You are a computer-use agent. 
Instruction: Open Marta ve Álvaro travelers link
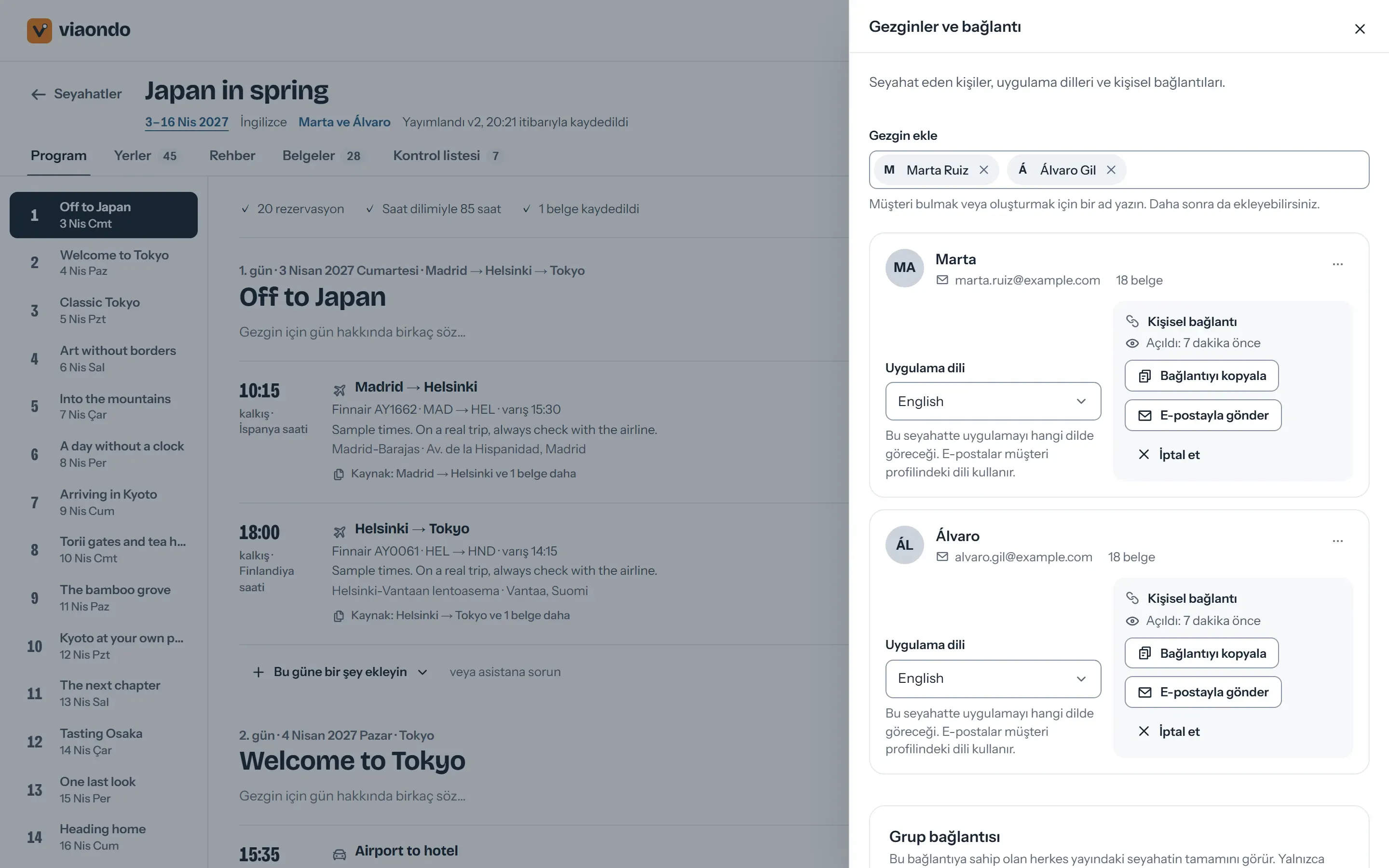344,122
